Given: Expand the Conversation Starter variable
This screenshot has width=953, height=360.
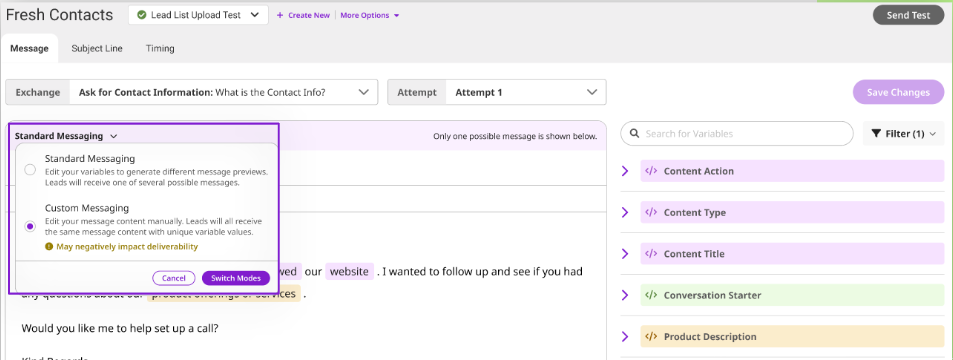Looking at the screenshot, I should point(625,295).
